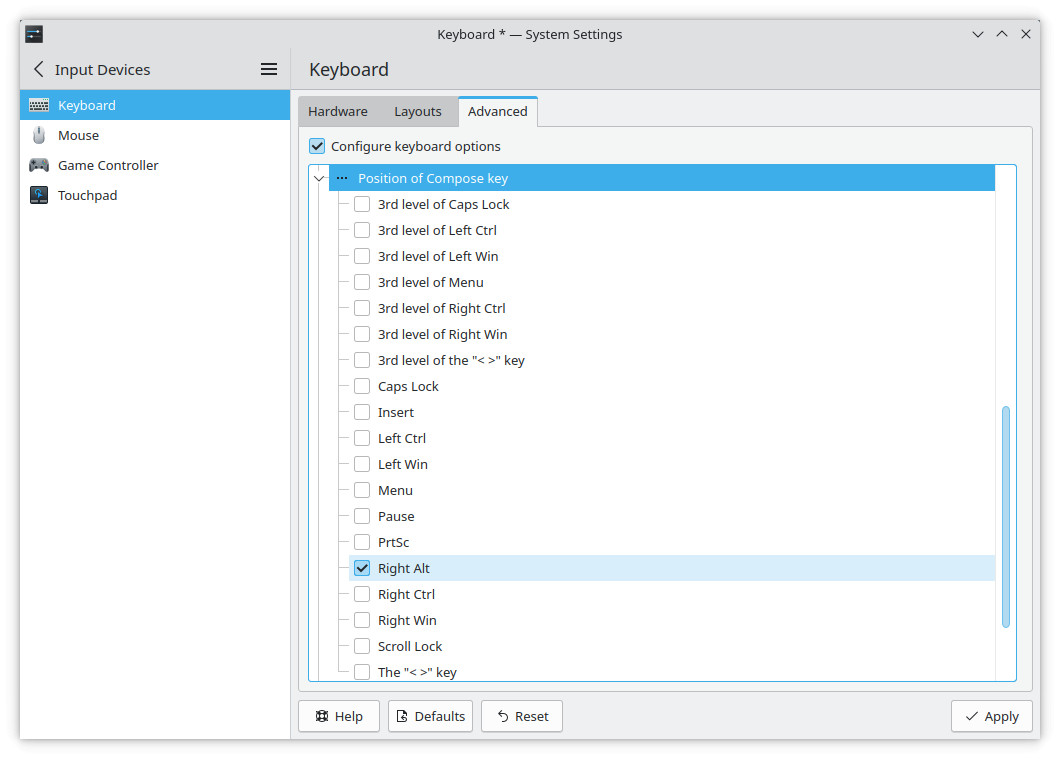Enable 3rd level of the "< >" key
This screenshot has width=1060, height=759.
(x=362, y=360)
